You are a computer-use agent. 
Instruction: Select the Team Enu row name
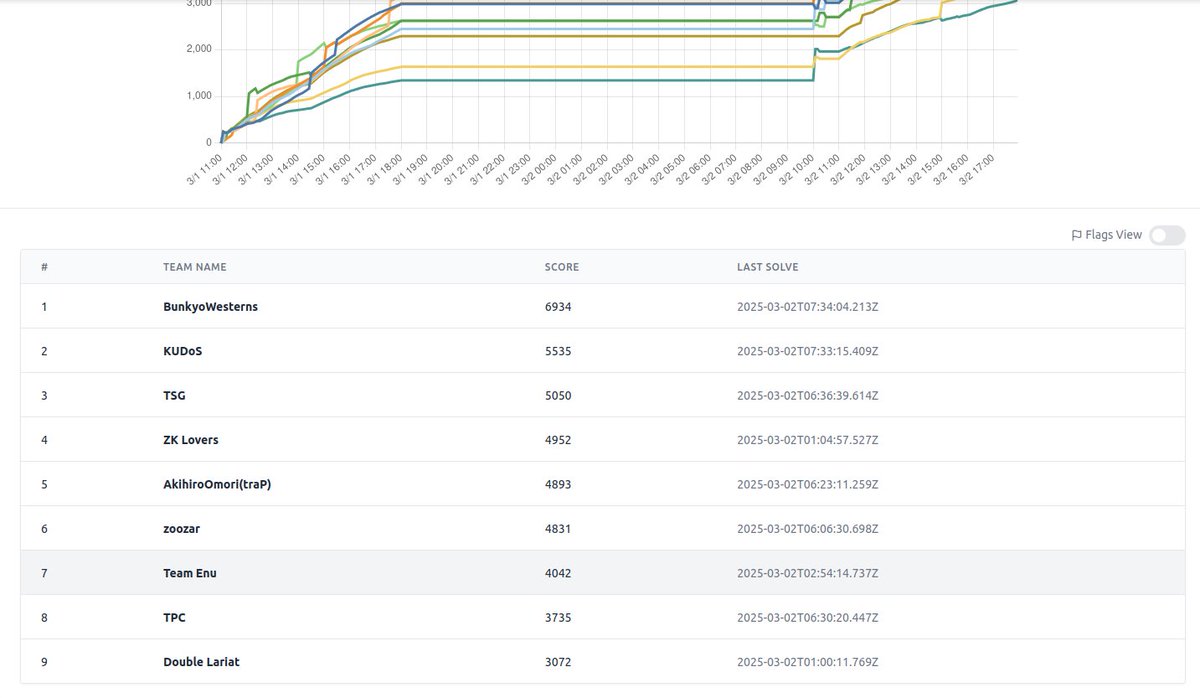190,573
